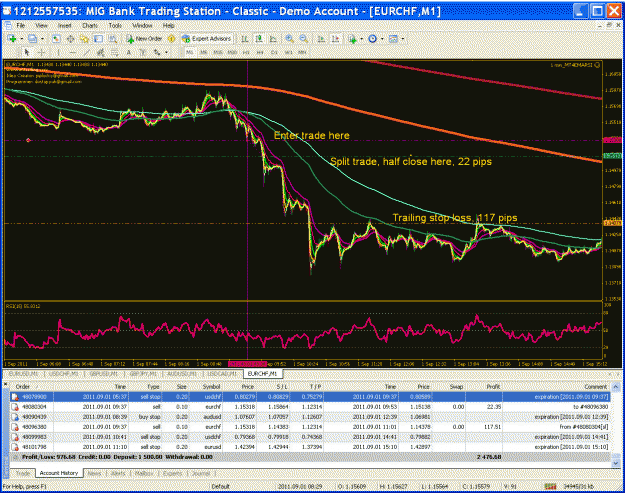Viewport: 625px width, 493px height.
Task: Expand the Arrows tool dropdown
Action: 166,52
